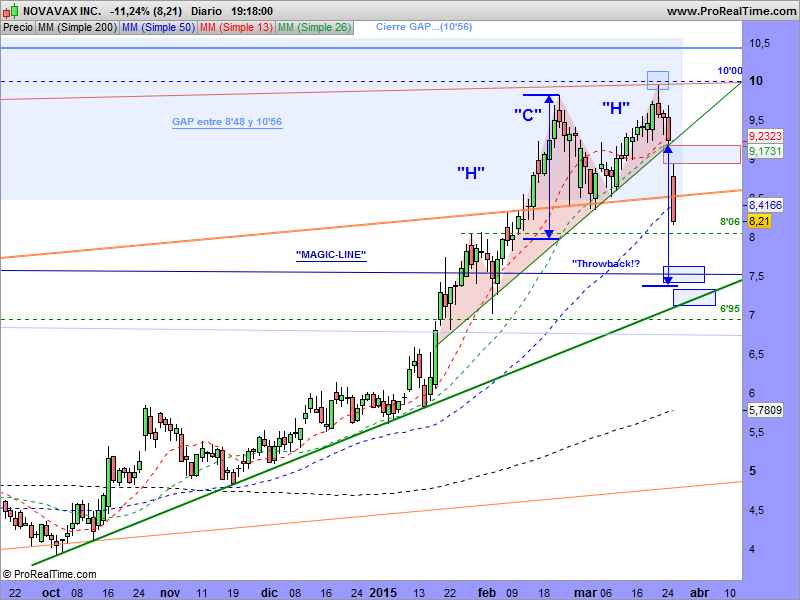Click the feb month label on time axis
Image resolution: width=800 pixels, height=600 pixels.
click(x=487, y=593)
